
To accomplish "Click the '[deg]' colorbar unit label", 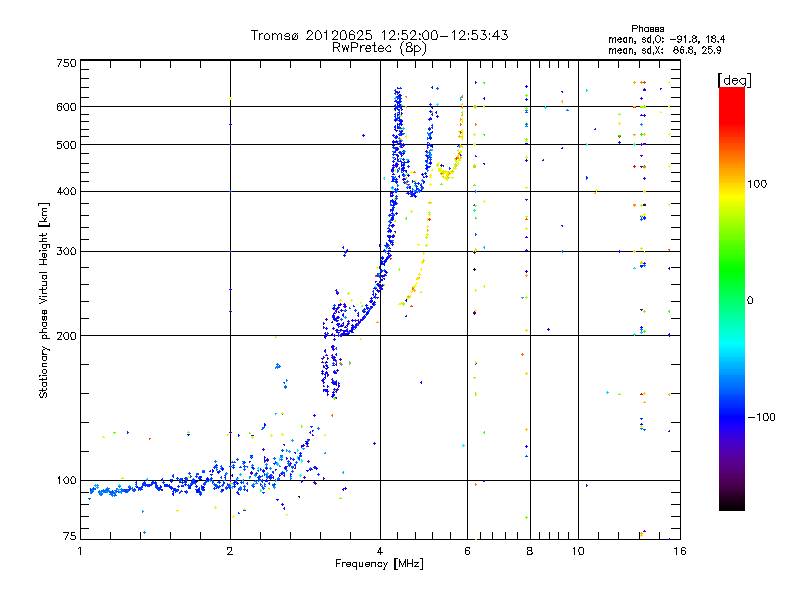I will 734,80.
